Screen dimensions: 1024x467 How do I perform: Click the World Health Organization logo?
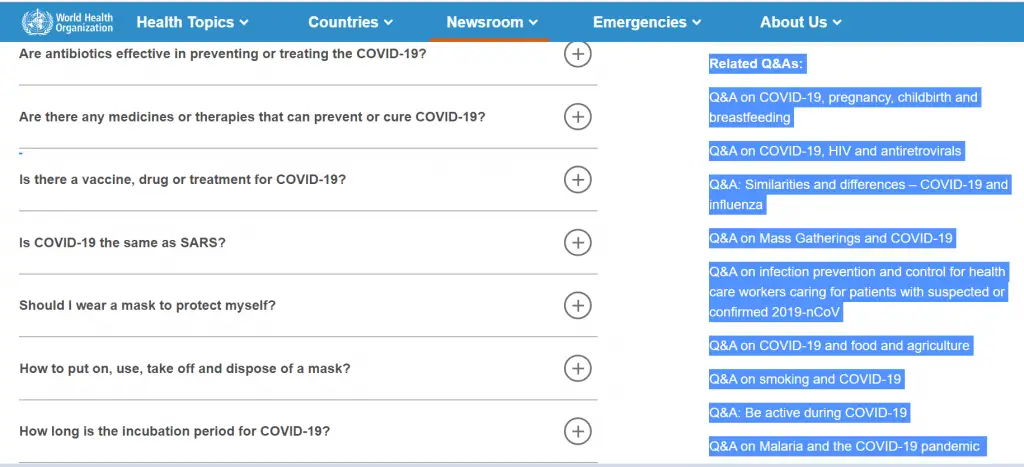click(67, 22)
